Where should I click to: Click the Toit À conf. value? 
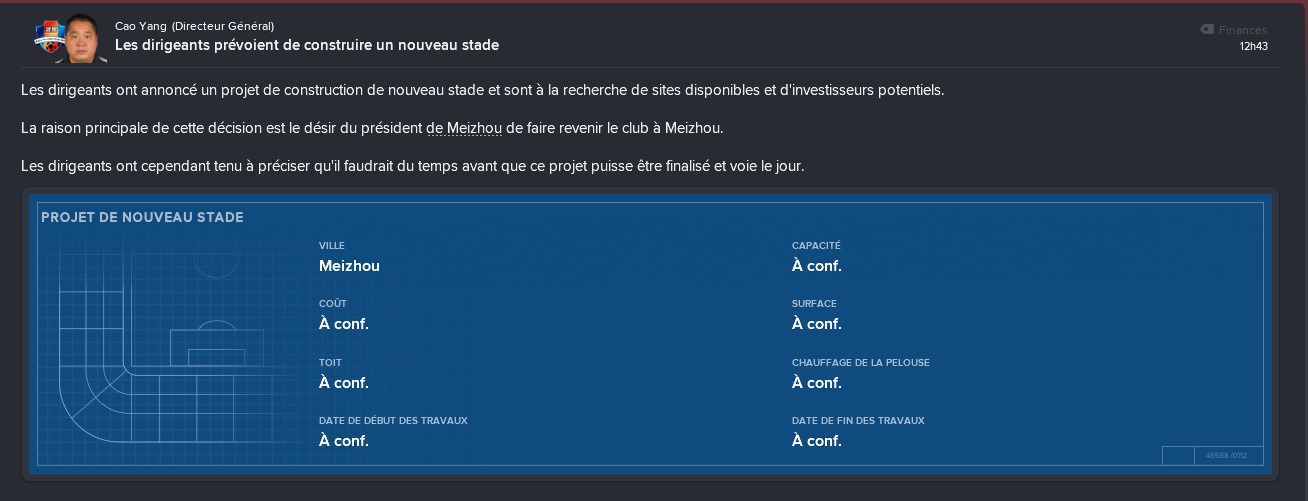(344, 383)
